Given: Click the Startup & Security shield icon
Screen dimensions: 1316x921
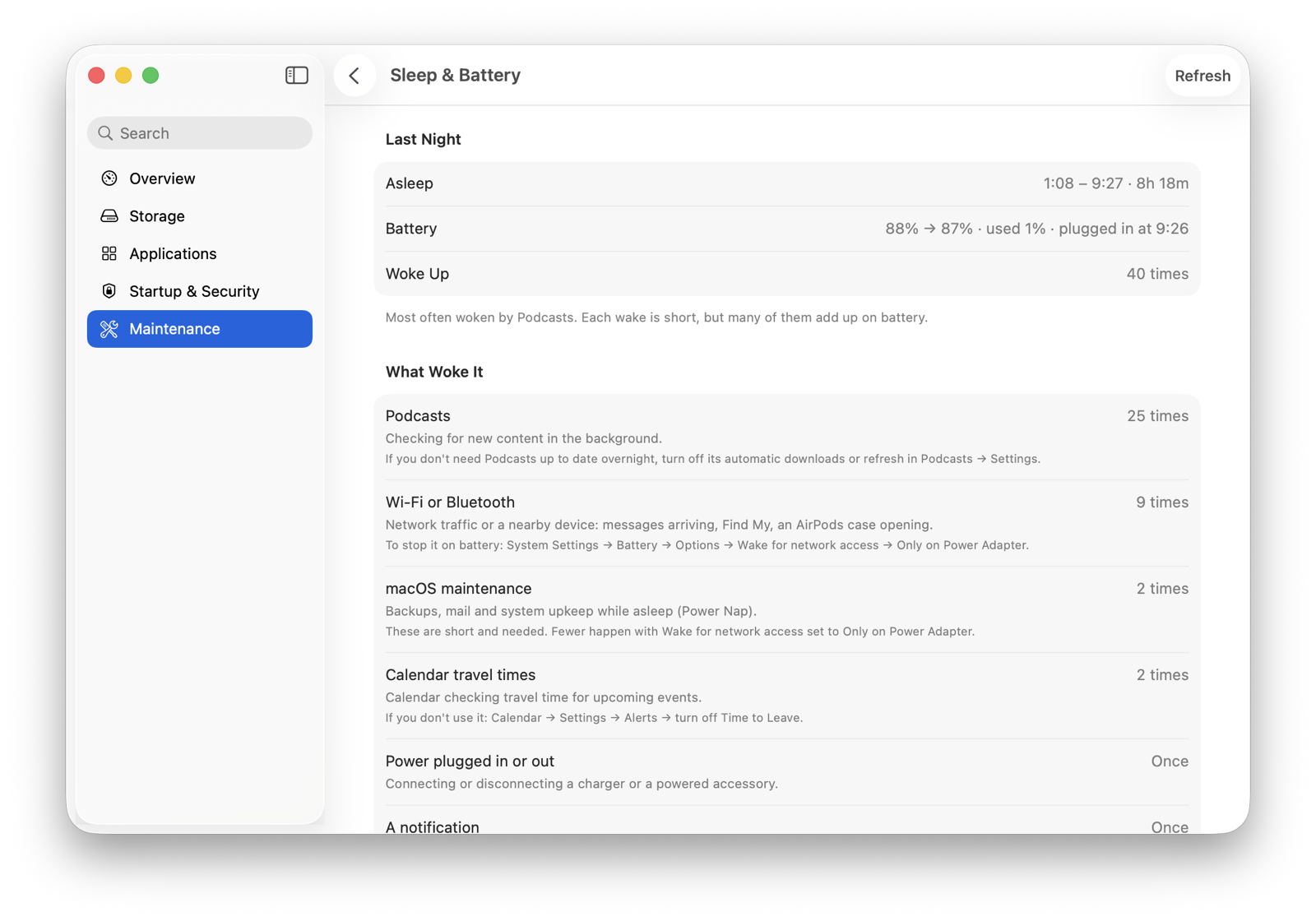Looking at the screenshot, I should click(109, 291).
